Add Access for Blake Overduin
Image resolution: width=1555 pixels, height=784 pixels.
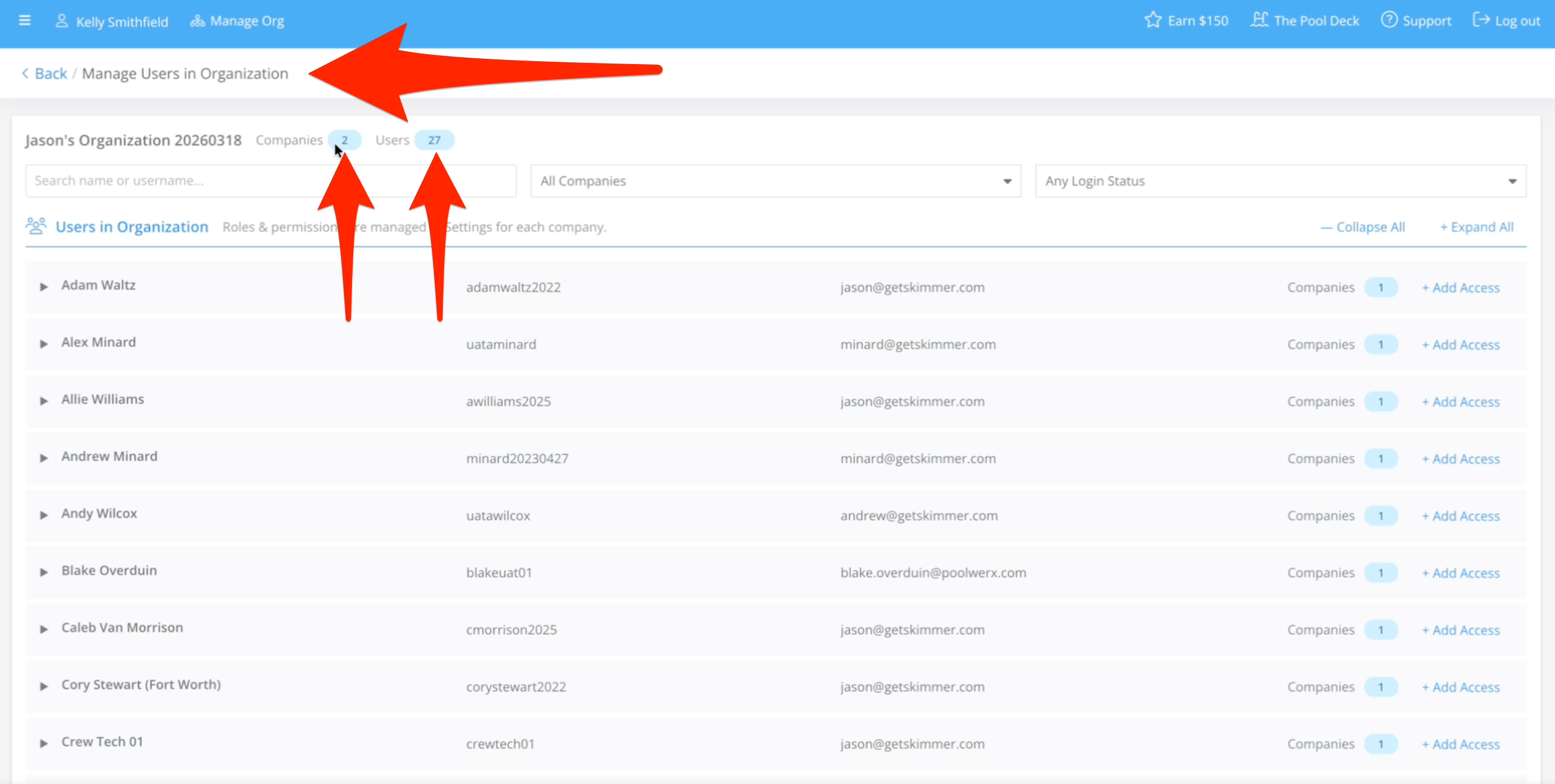tap(1460, 573)
